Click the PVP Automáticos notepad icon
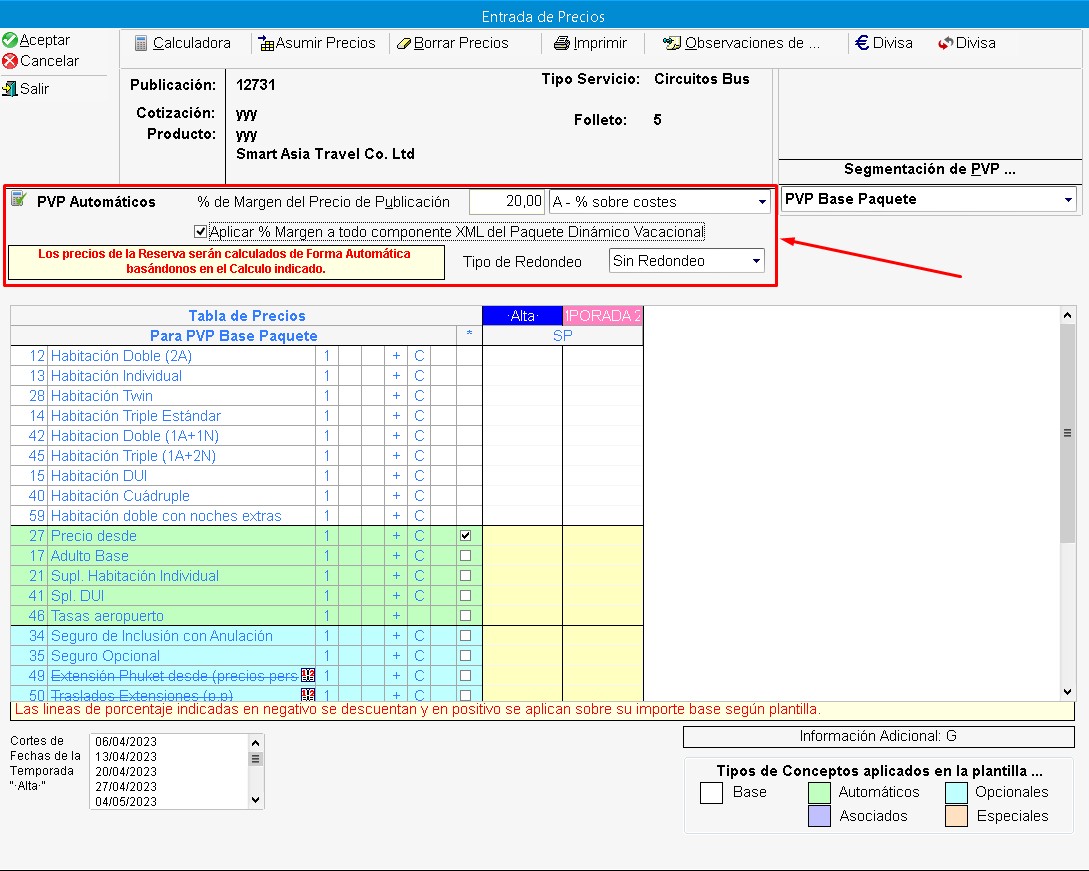The width and height of the screenshot is (1089, 871). (18, 200)
